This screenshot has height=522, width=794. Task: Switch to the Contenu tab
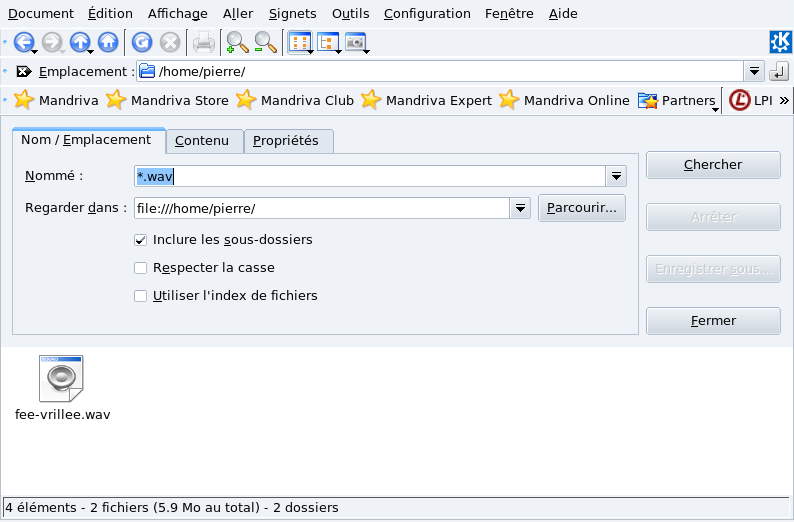202,141
